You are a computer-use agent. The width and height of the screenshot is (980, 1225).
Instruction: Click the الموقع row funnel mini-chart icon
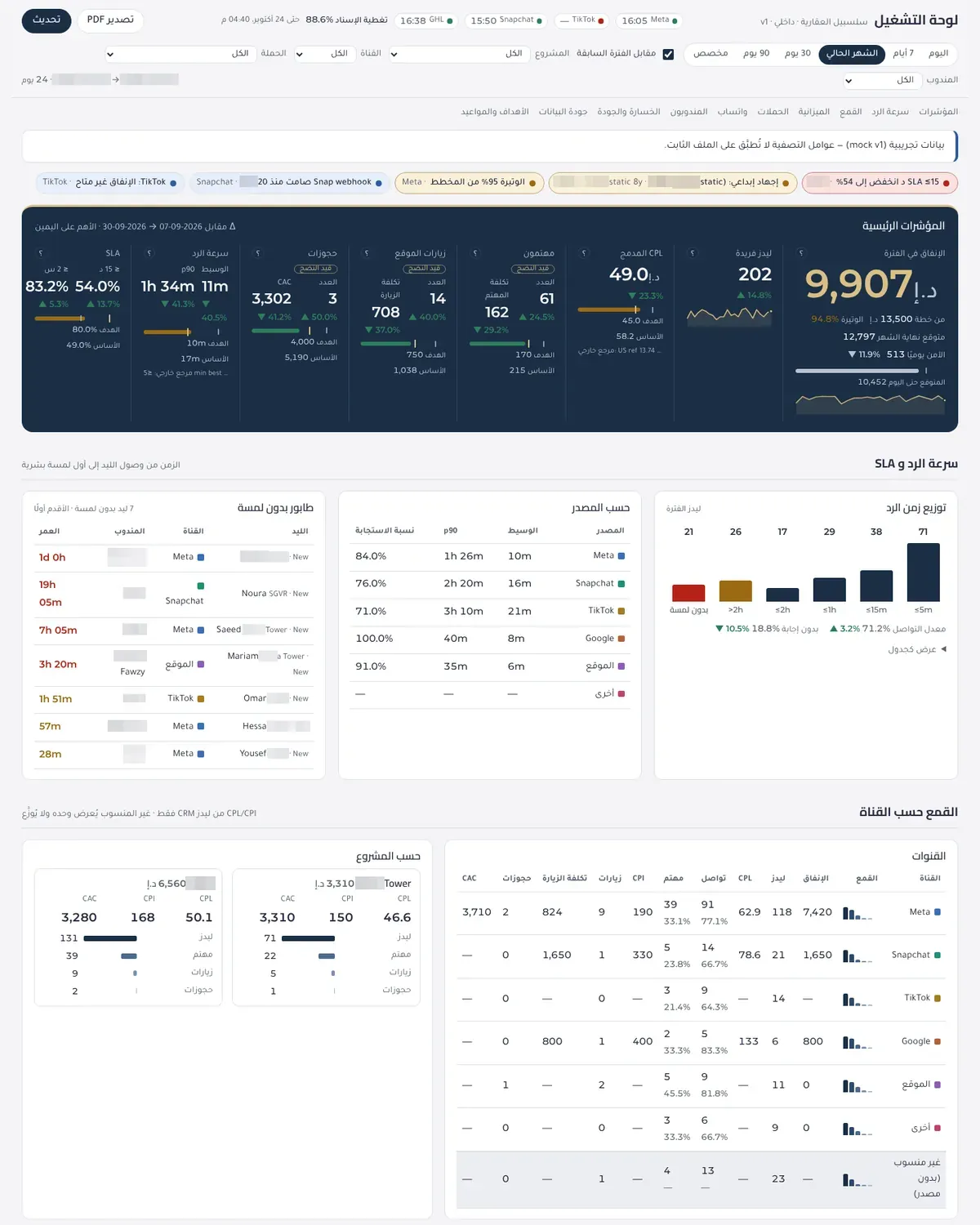tap(857, 1085)
